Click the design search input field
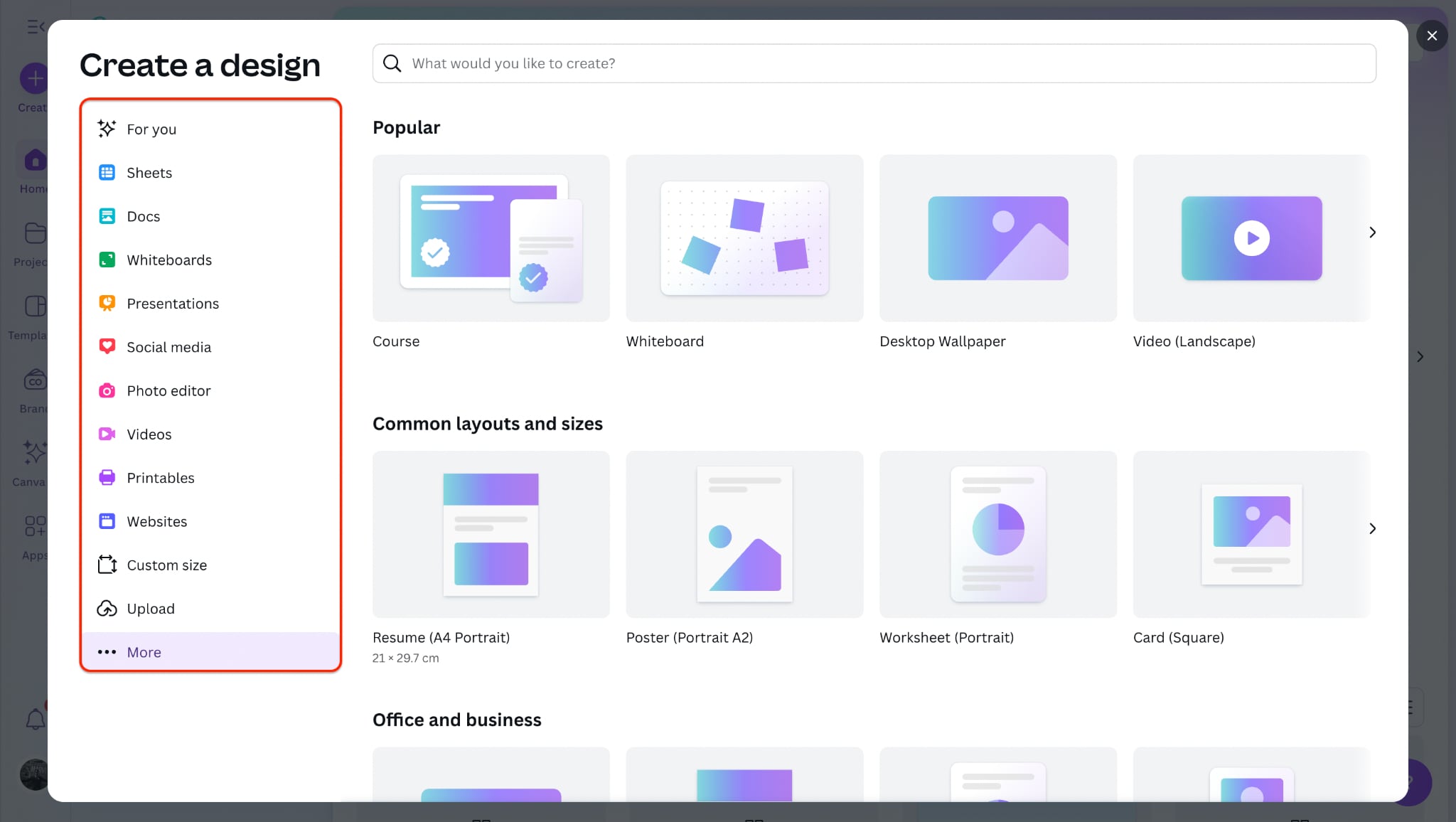This screenshot has width=1456, height=822. pyautogui.click(x=874, y=63)
